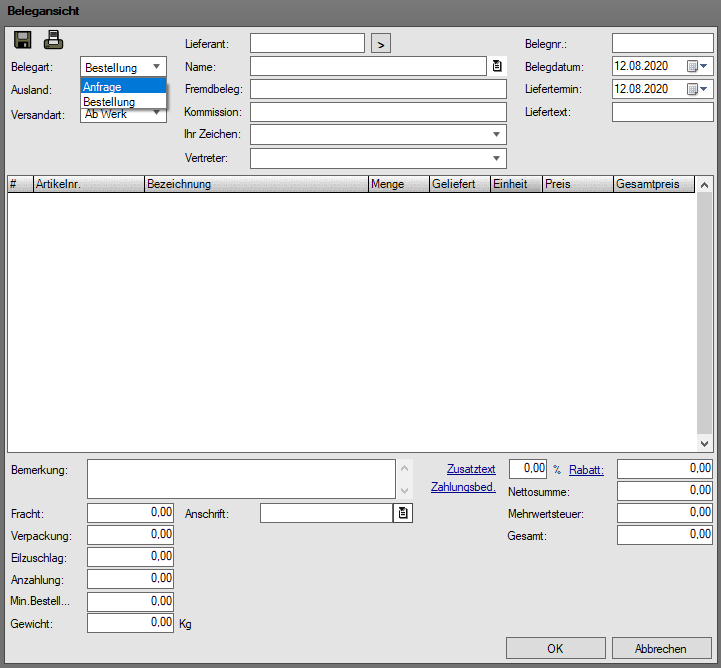Open the clipboard icon beside Name field
This screenshot has width=721, height=668.
click(x=497, y=66)
